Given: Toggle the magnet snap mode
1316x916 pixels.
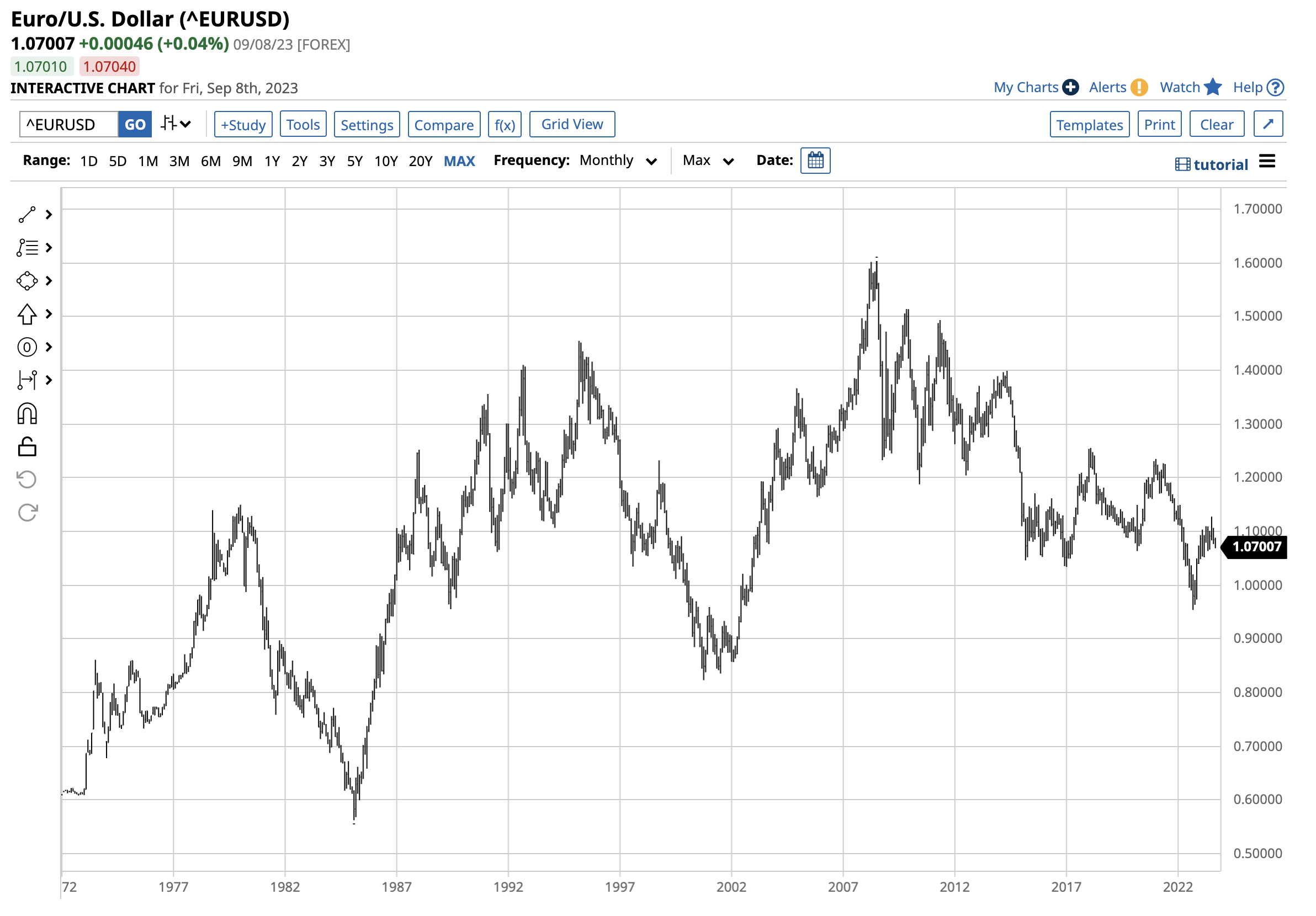Looking at the screenshot, I should [27, 414].
